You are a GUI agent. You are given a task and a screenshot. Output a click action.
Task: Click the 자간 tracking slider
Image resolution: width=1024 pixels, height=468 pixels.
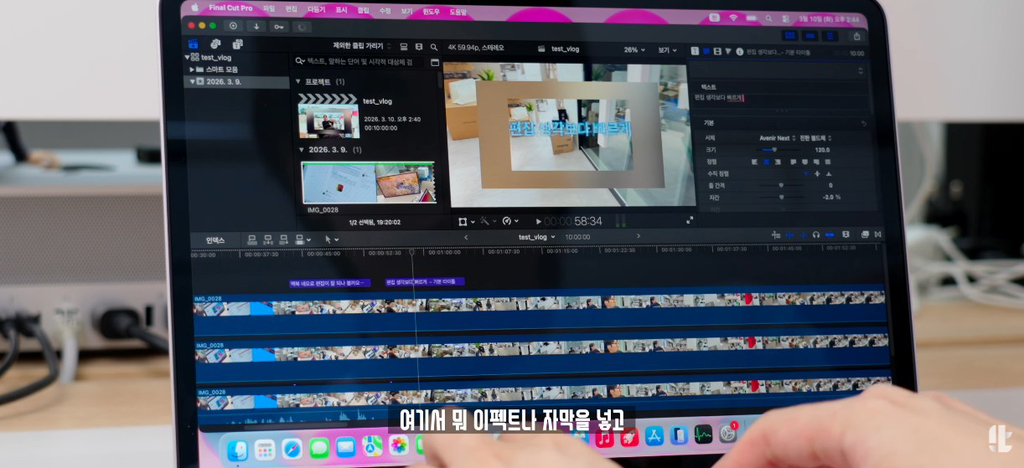(781, 196)
